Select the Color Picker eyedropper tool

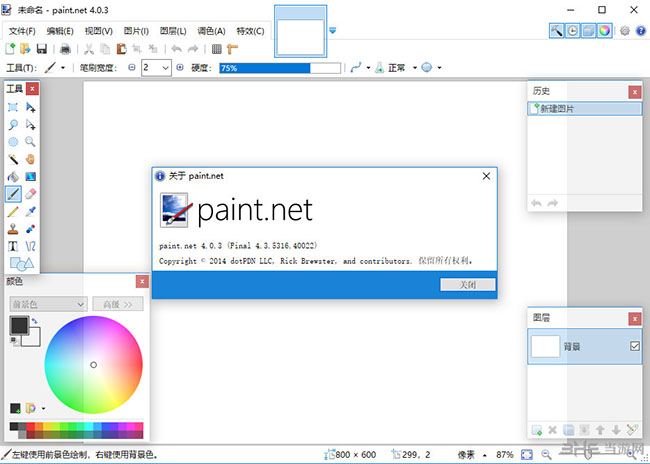30,211
